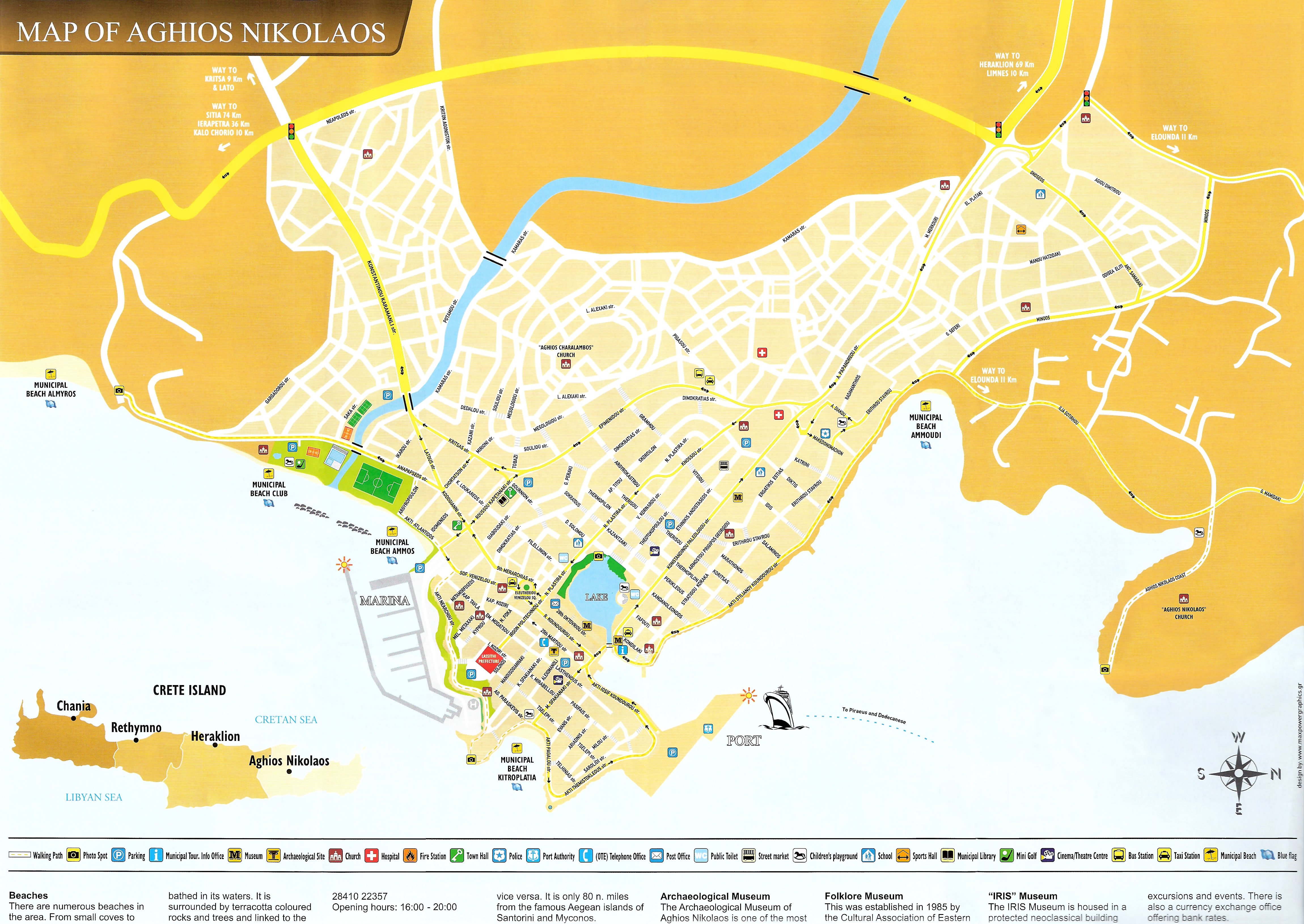
Task: Click the church icon above 'Aghios Nikolaos' Church
Action: pyautogui.click(x=1184, y=599)
